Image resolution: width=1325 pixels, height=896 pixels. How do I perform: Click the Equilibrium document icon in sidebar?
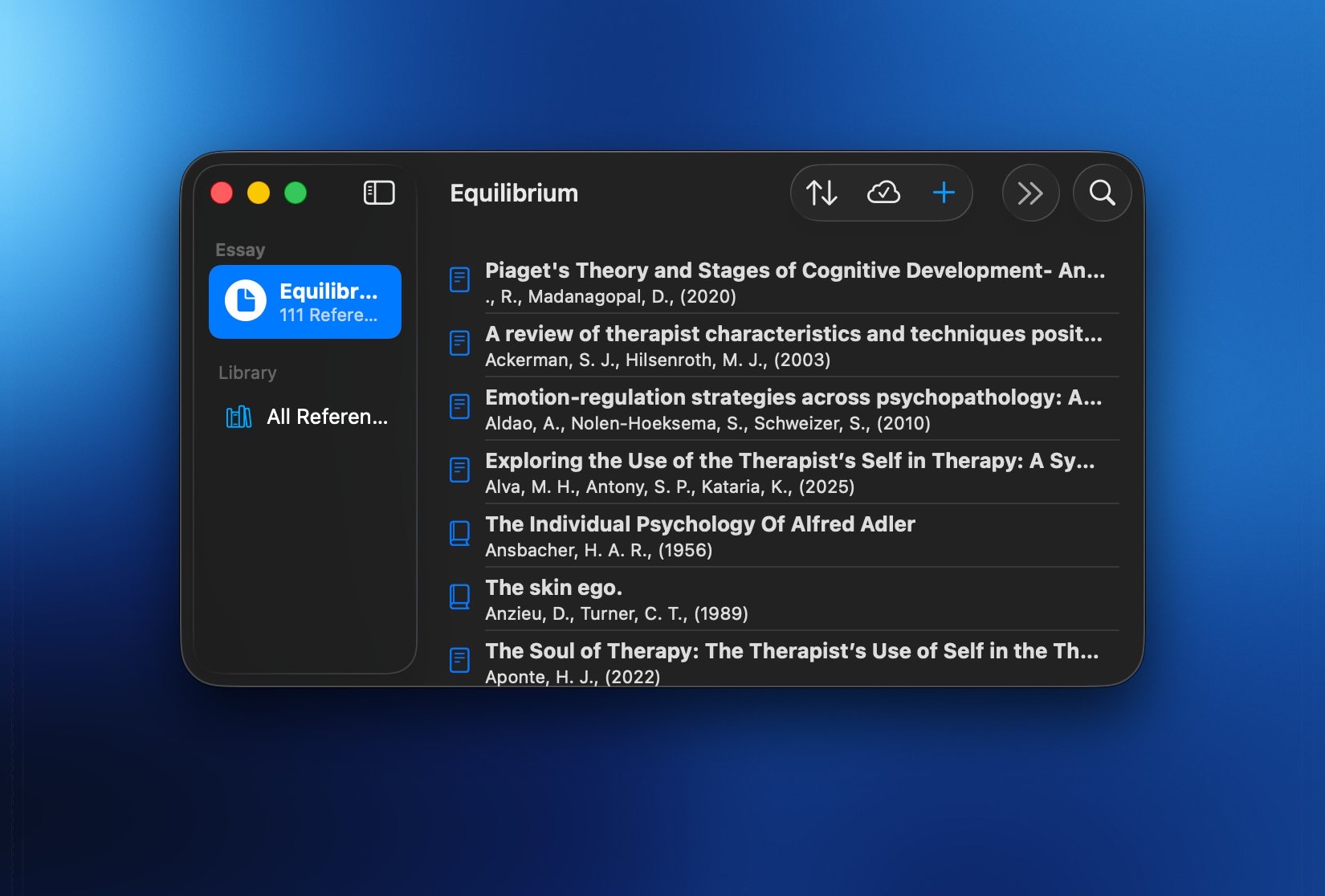click(246, 301)
